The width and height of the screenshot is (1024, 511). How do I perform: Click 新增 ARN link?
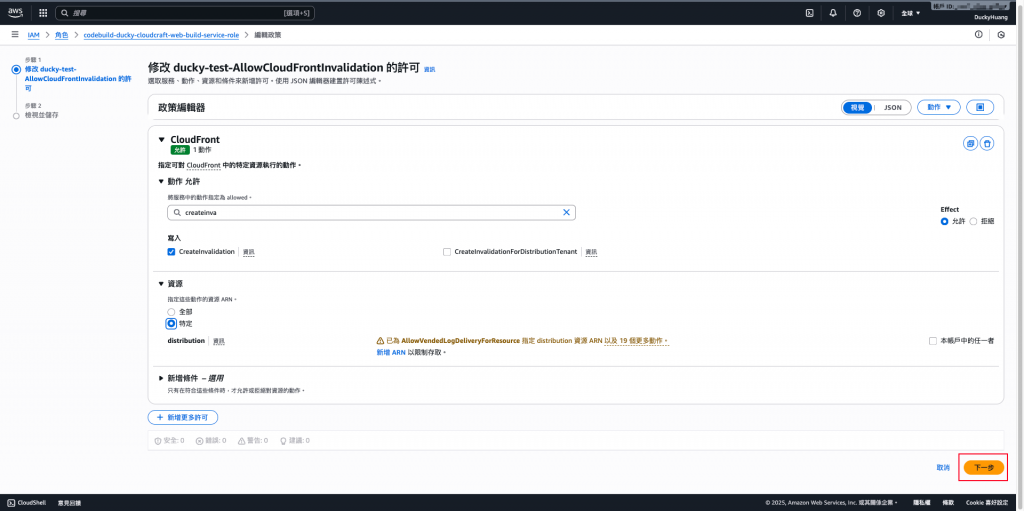click(391, 352)
